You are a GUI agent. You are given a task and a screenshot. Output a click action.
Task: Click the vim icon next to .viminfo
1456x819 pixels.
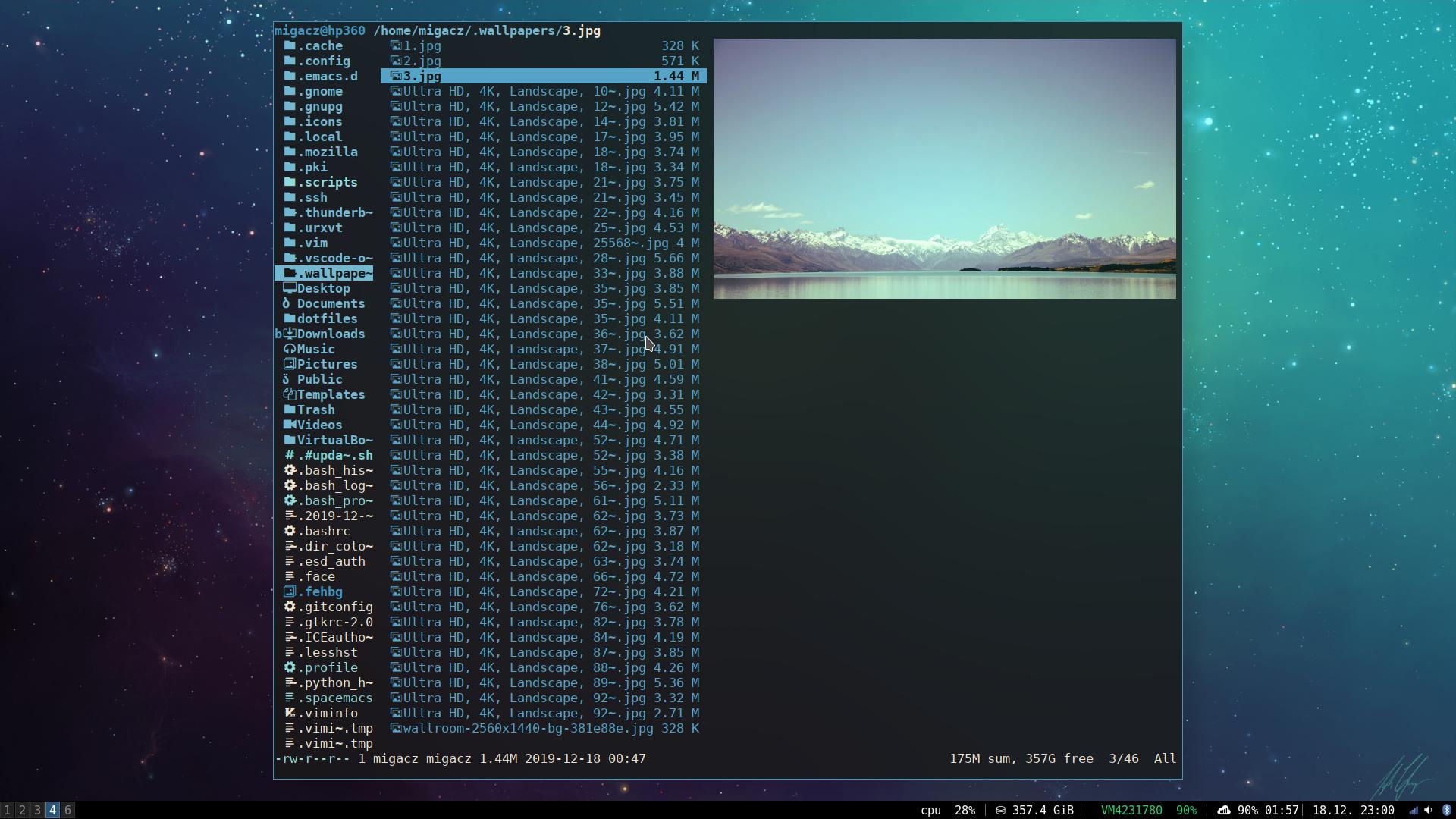(289, 713)
